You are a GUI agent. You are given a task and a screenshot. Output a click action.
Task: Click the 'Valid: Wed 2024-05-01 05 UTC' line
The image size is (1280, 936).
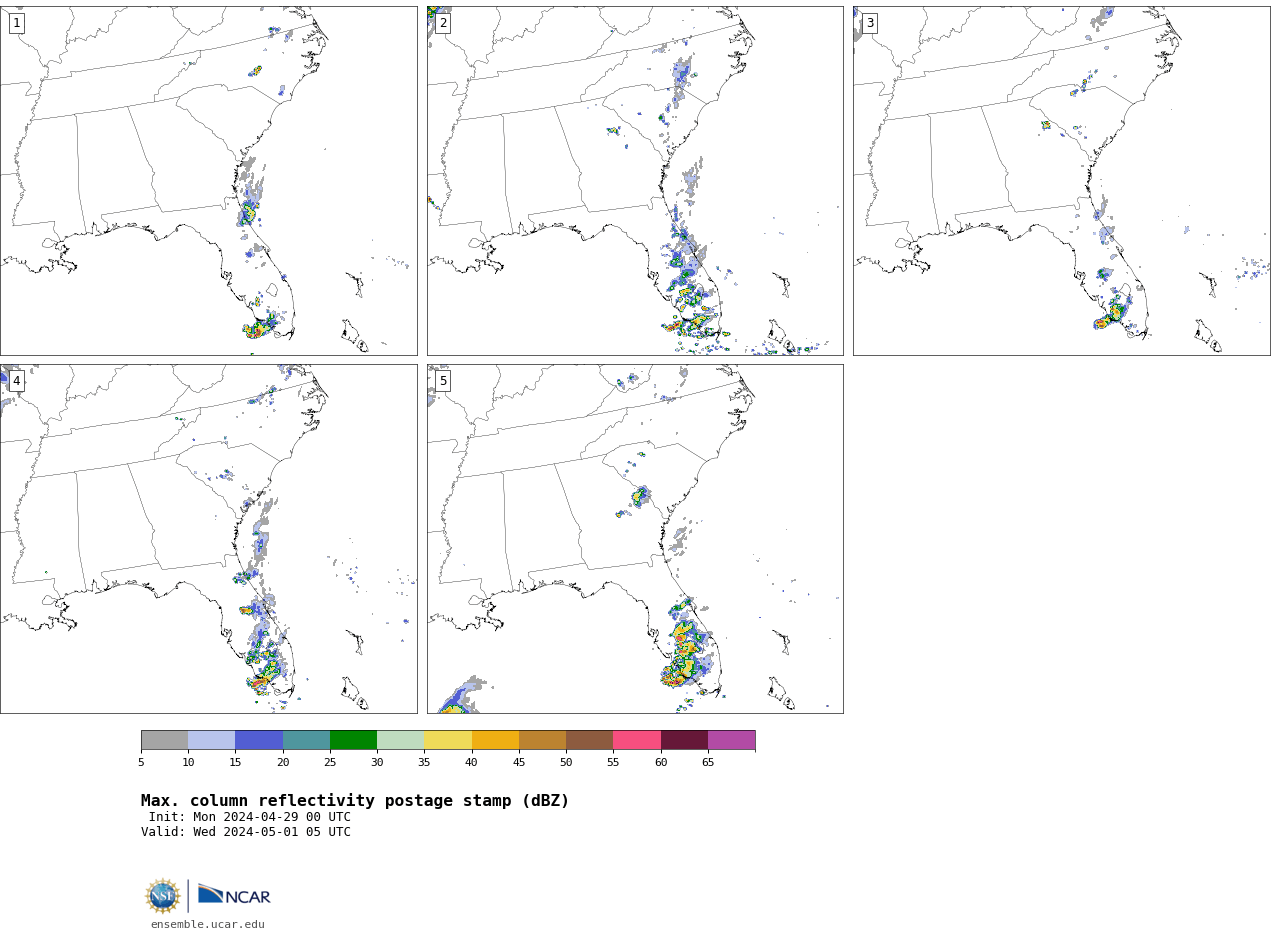click(x=246, y=832)
